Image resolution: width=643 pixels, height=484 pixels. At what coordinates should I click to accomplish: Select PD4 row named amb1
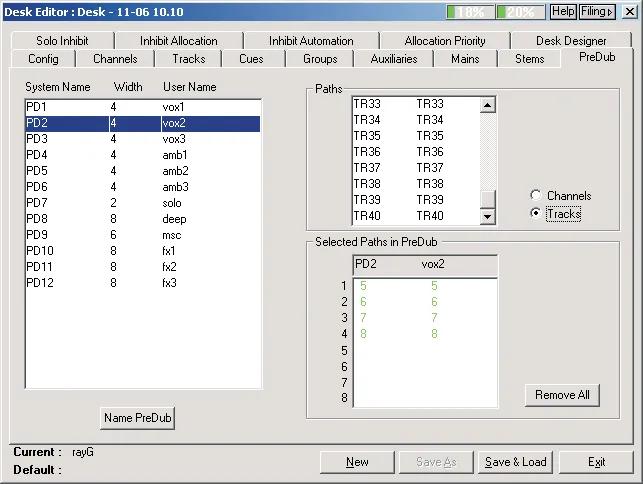tap(143, 155)
